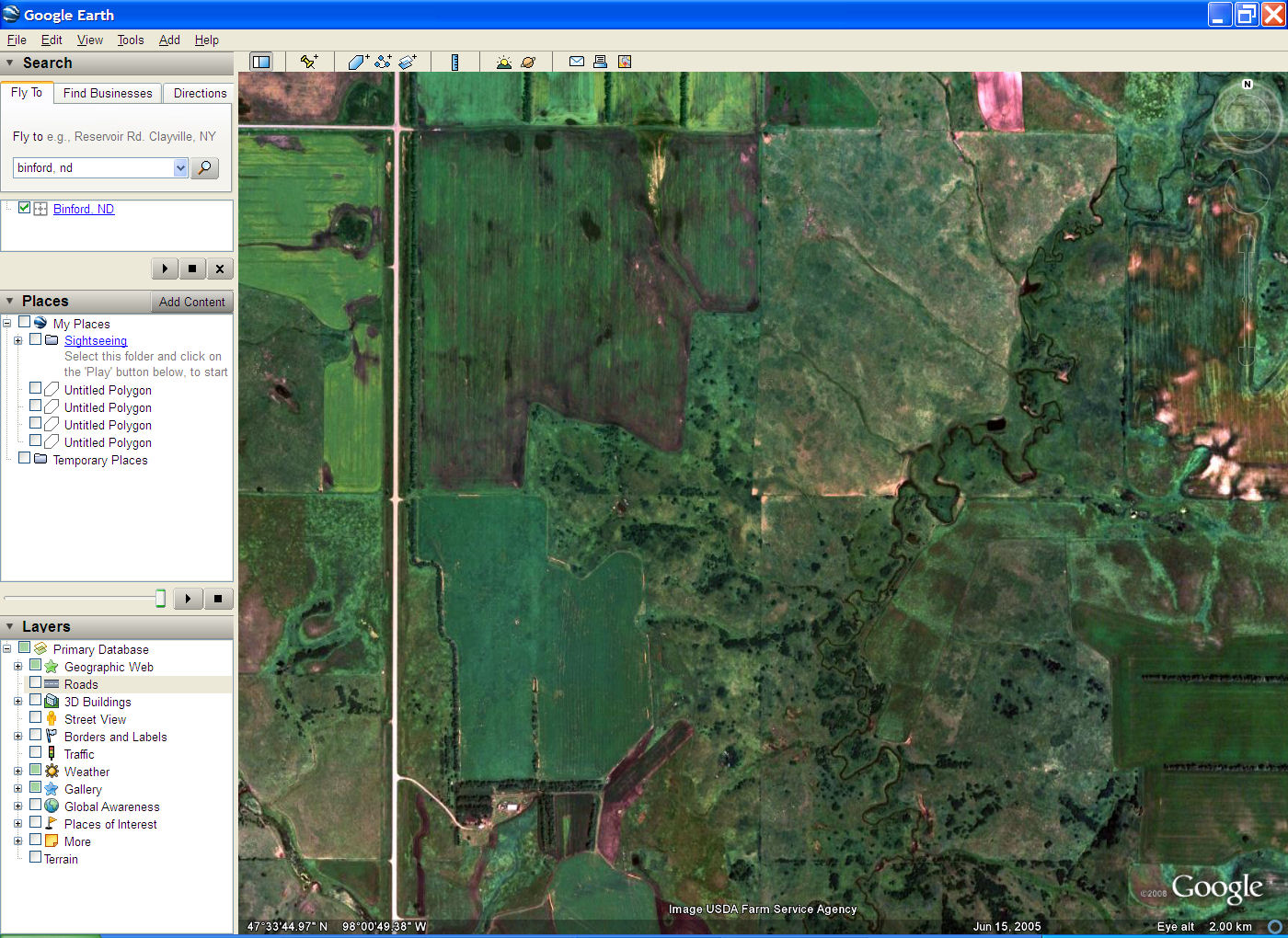Click the View in Google Maps icon

click(x=625, y=62)
